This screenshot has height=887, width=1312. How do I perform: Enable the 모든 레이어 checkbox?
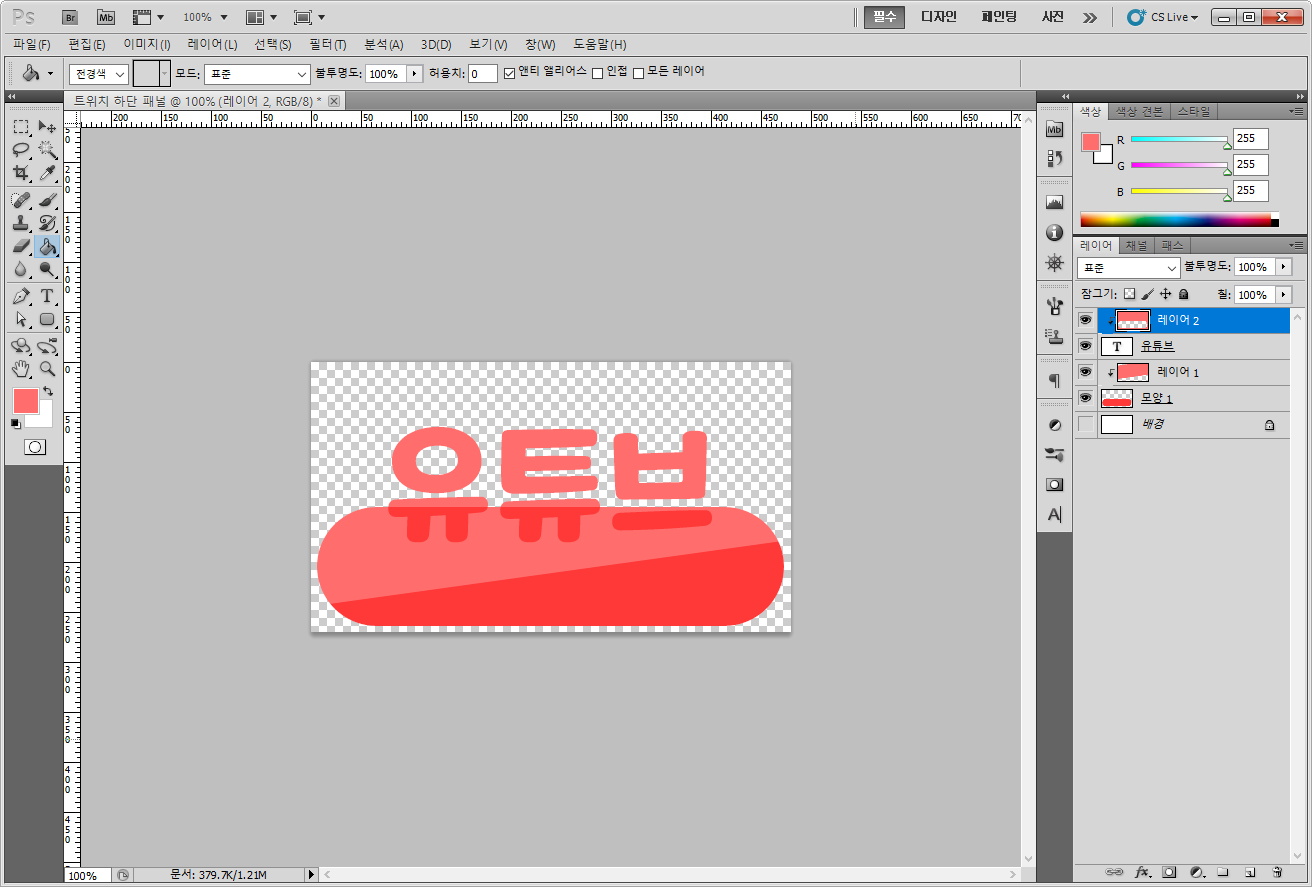click(638, 73)
